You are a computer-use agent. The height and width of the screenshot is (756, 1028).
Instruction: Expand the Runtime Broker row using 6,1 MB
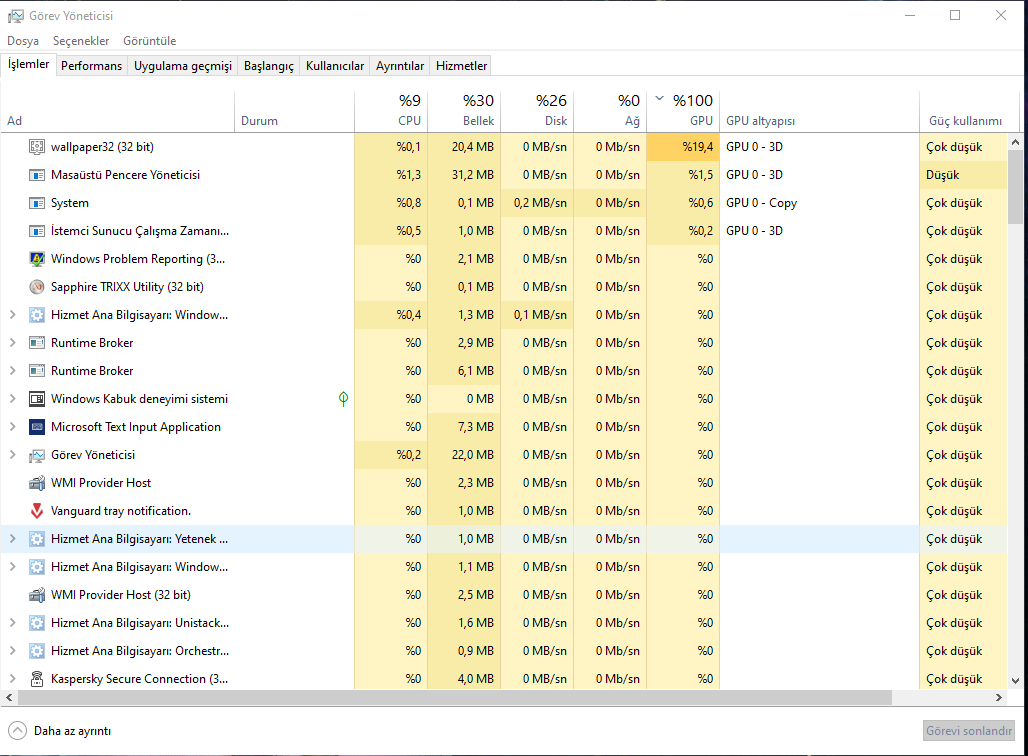click(12, 371)
